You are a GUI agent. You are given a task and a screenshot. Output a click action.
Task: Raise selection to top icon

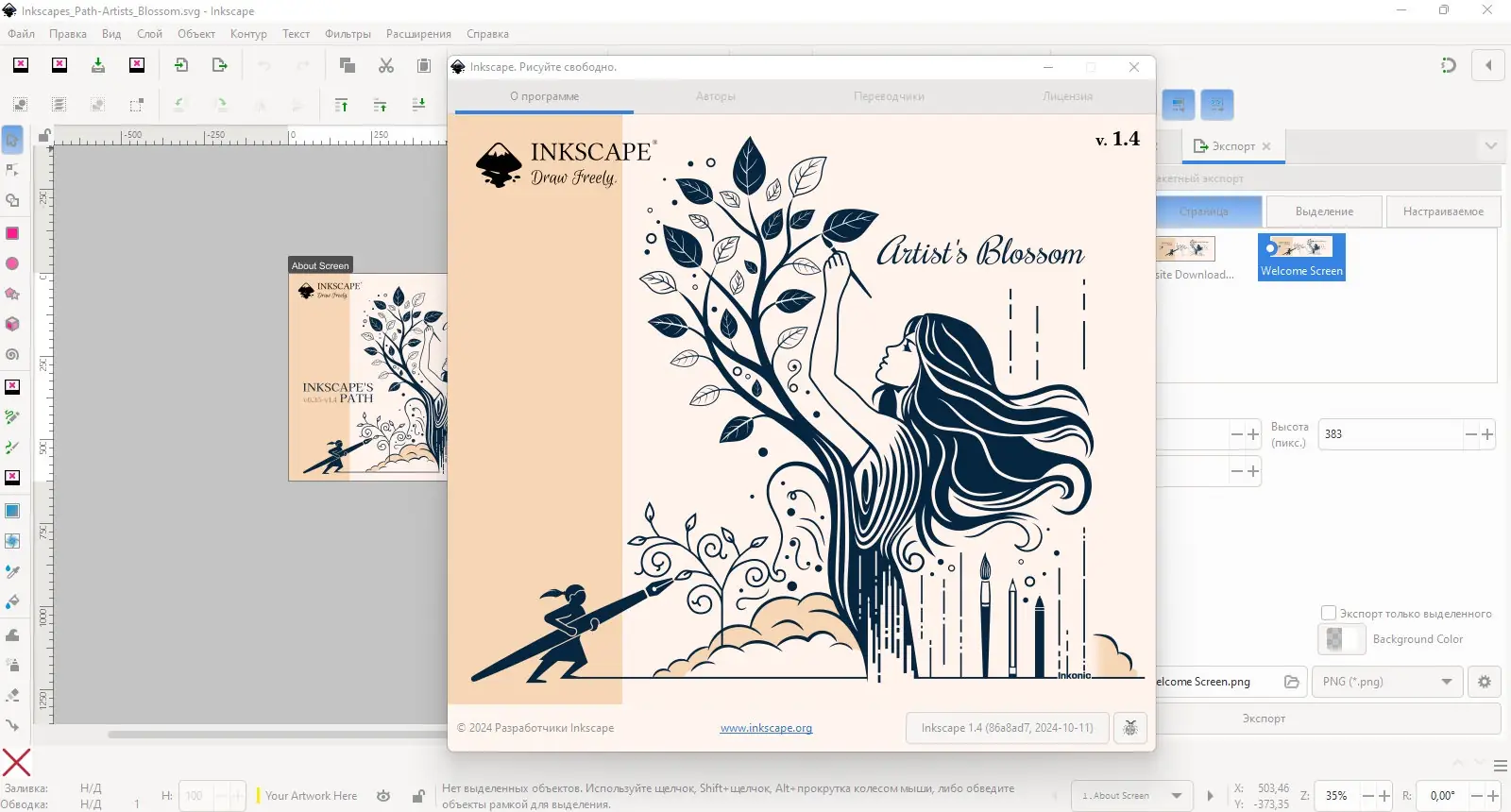(x=341, y=105)
